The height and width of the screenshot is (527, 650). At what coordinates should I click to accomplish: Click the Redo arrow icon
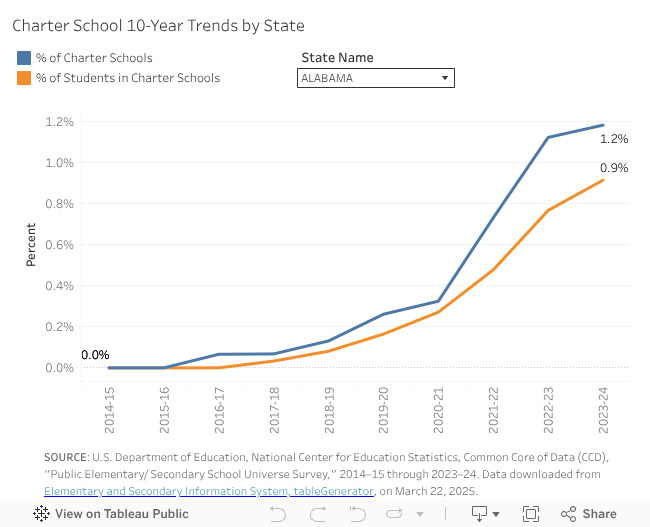pos(318,514)
